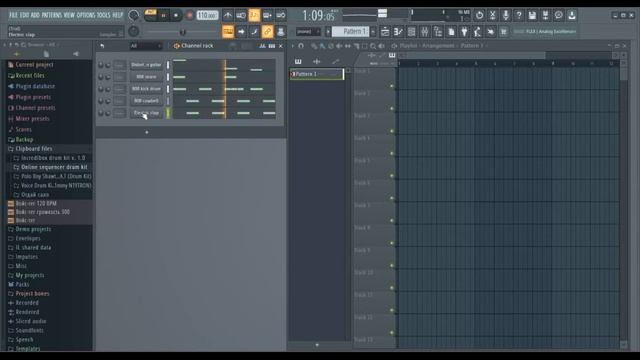This screenshot has width=640, height=360.
Task: Open the EDIT menu
Action: [24, 15]
